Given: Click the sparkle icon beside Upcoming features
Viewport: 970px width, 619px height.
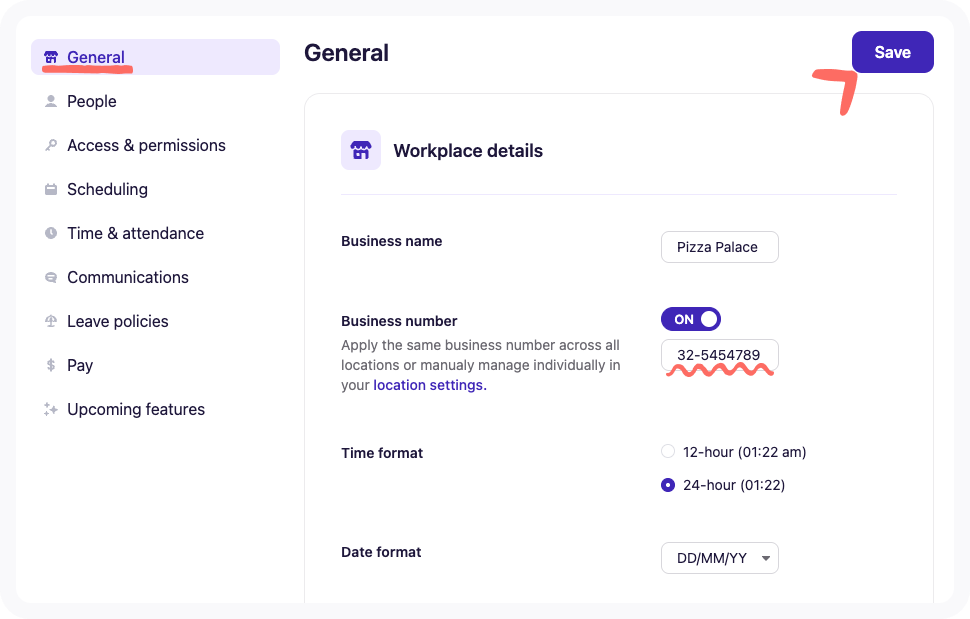Looking at the screenshot, I should (49, 409).
